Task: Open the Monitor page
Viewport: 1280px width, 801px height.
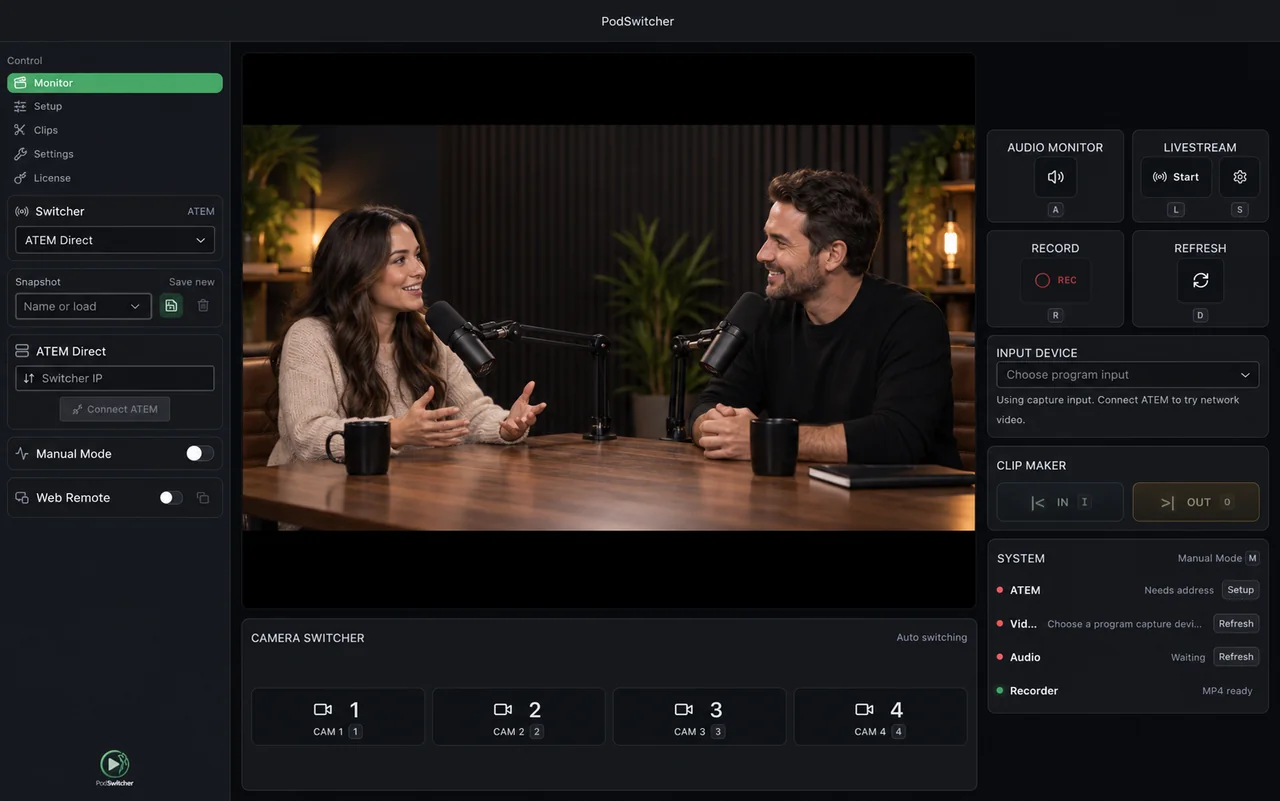Action: click(115, 83)
